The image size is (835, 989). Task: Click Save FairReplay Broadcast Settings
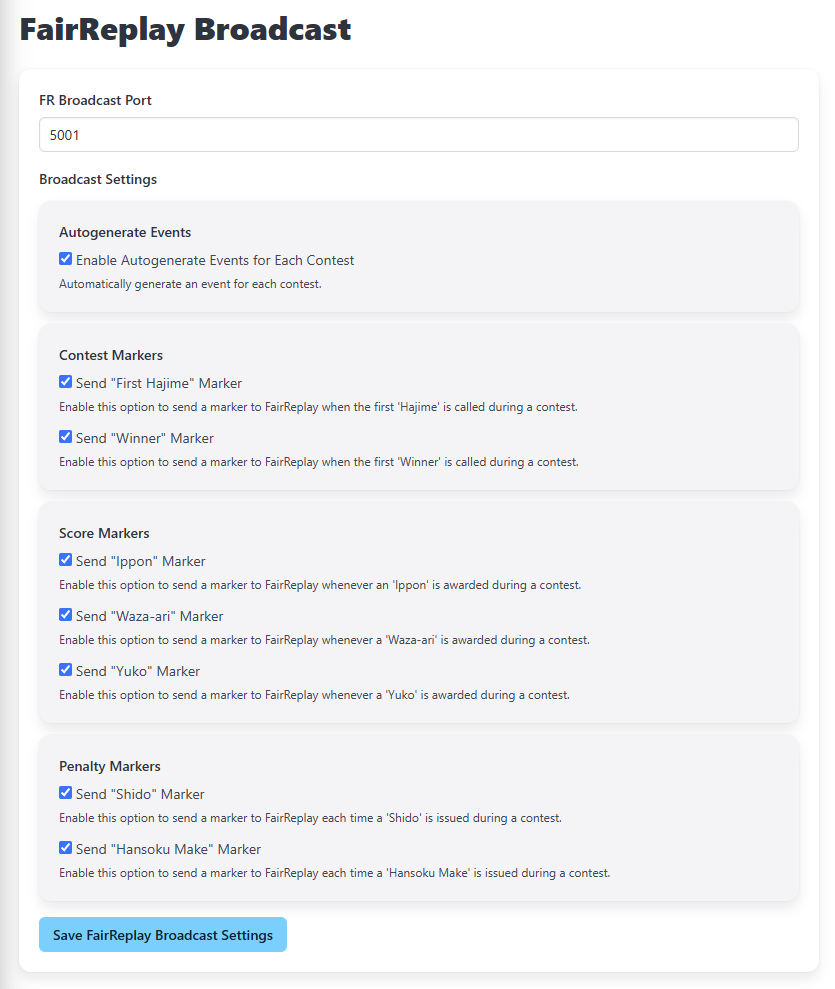click(162, 934)
